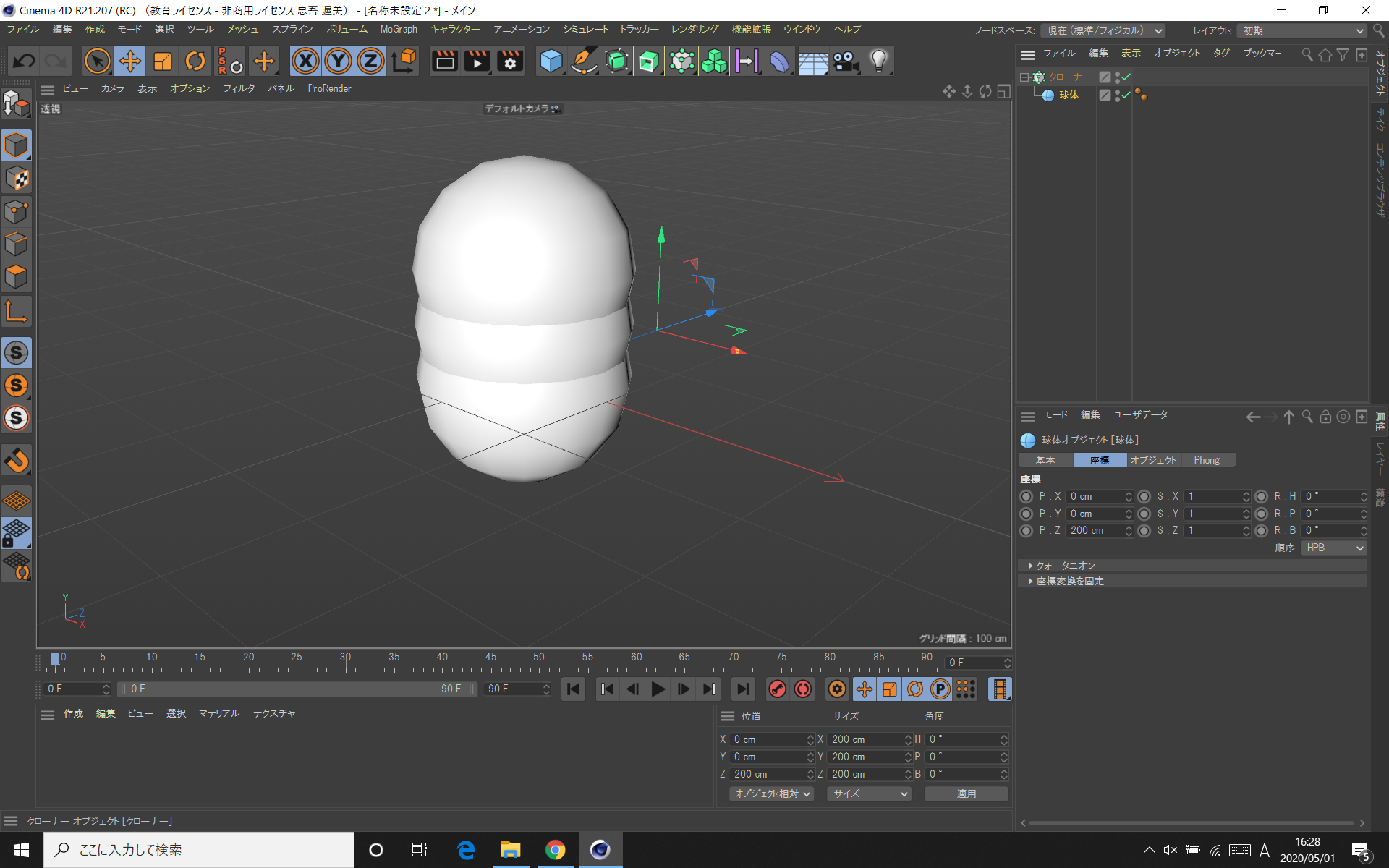This screenshot has width=1389, height=868.
Task: Collapse the Cloner tree node
Action: pos(1024,77)
